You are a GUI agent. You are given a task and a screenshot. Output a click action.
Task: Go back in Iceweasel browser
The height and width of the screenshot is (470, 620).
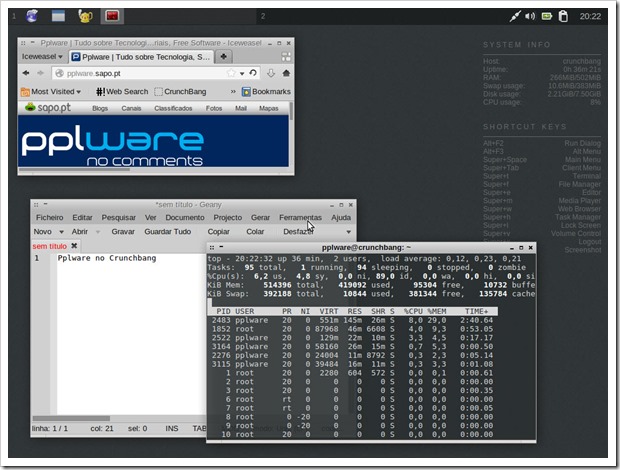coord(26,73)
